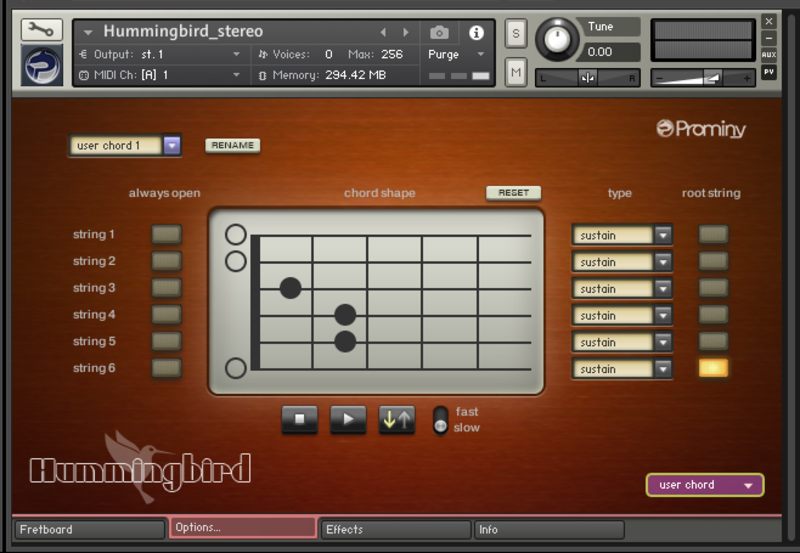Open the Purge menu
The width and height of the screenshot is (800, 553).
coord(456,54)
